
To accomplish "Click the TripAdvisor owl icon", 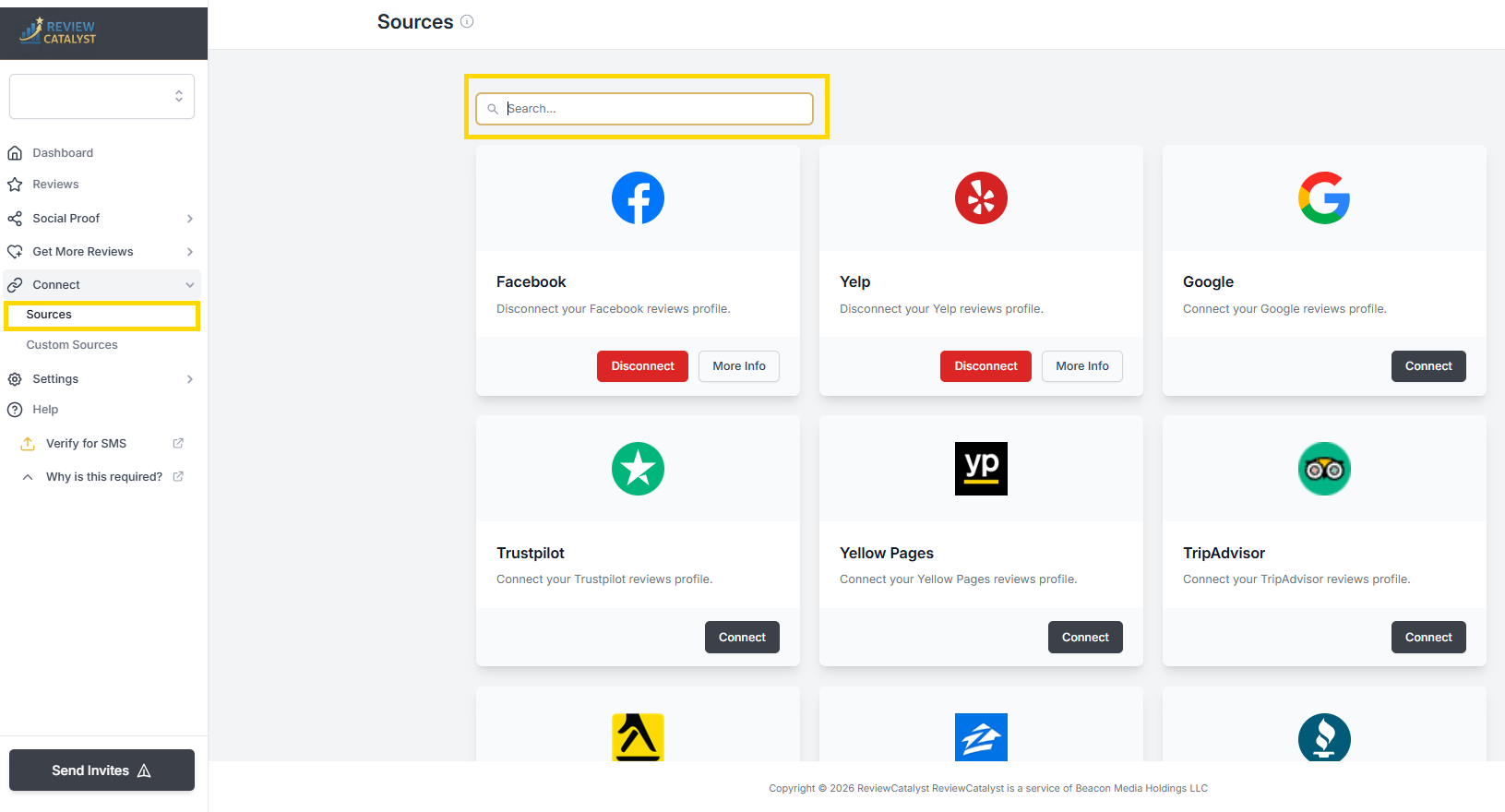I will (x=1324, y=469).
